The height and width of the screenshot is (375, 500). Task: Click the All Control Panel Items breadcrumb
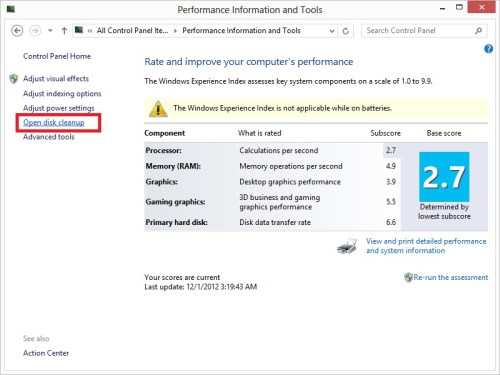(x=132, y=31)
